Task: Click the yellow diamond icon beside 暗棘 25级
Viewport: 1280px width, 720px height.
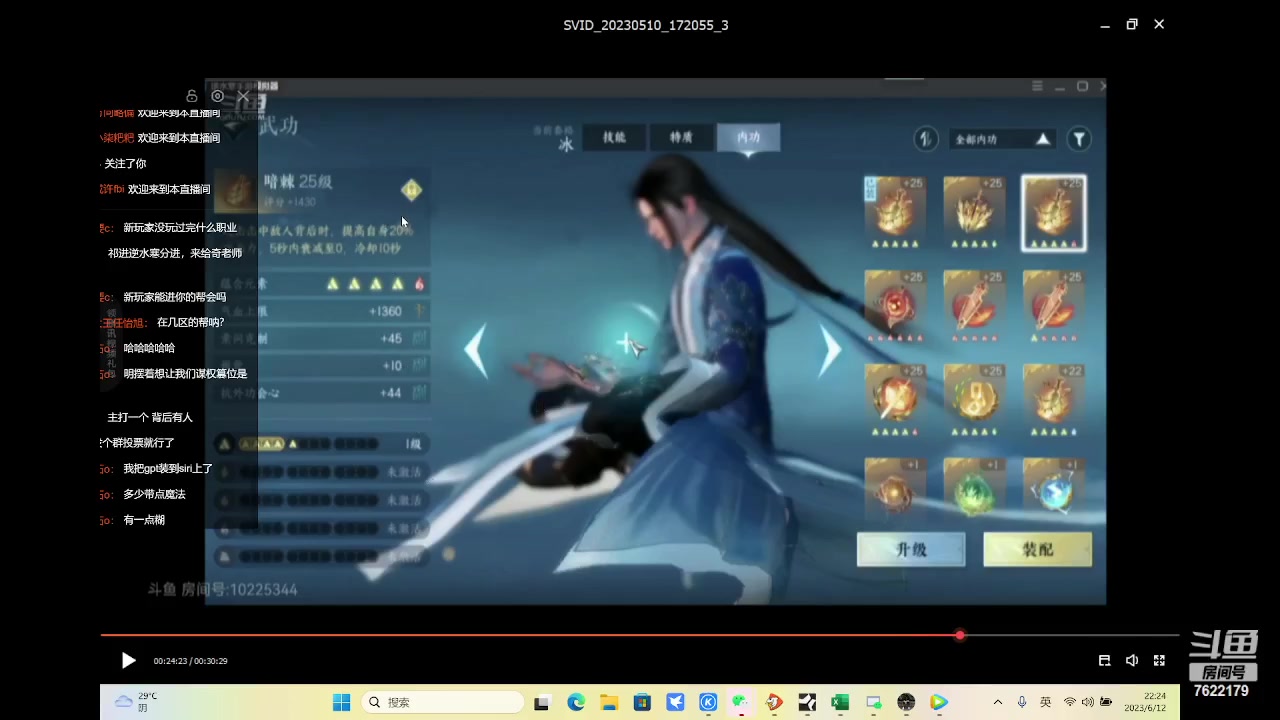Action: pos(411,190)
